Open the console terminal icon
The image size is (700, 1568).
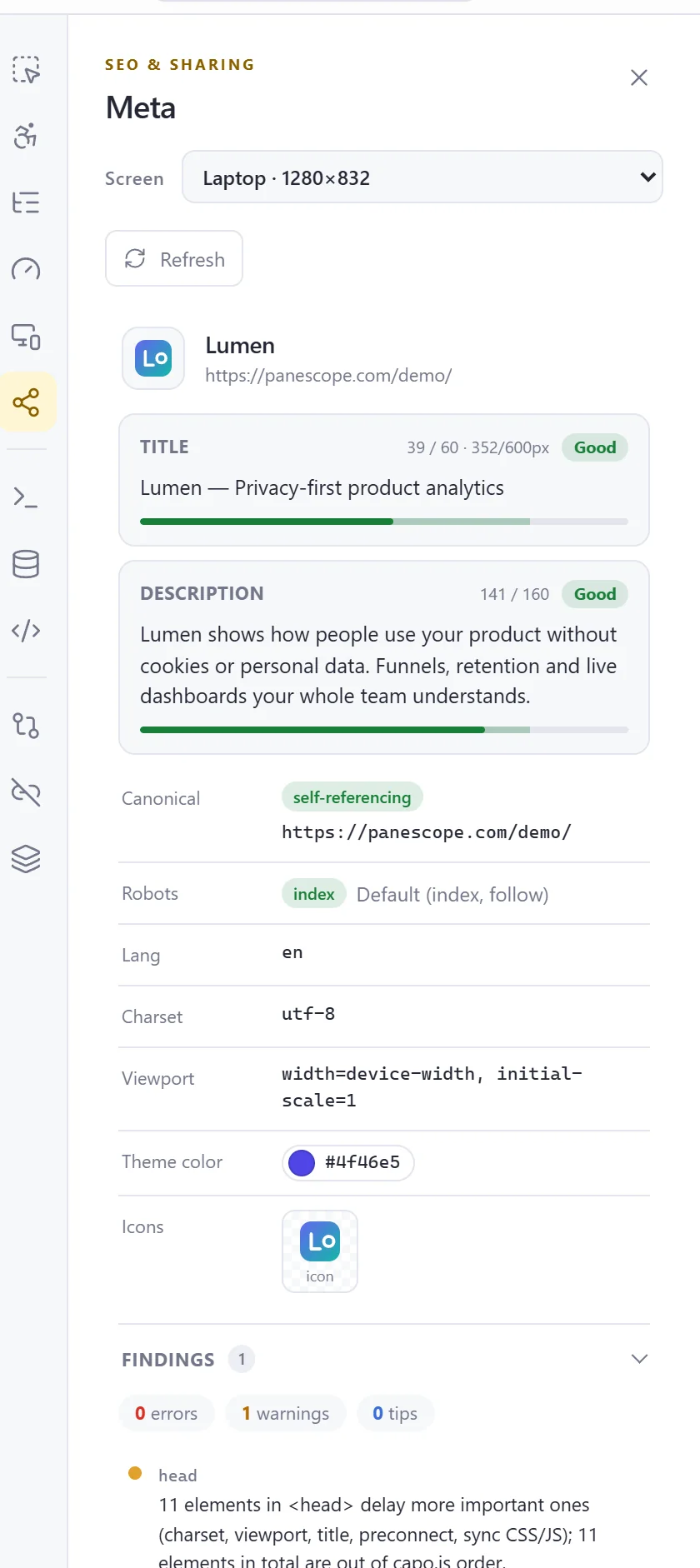[26, 497]
